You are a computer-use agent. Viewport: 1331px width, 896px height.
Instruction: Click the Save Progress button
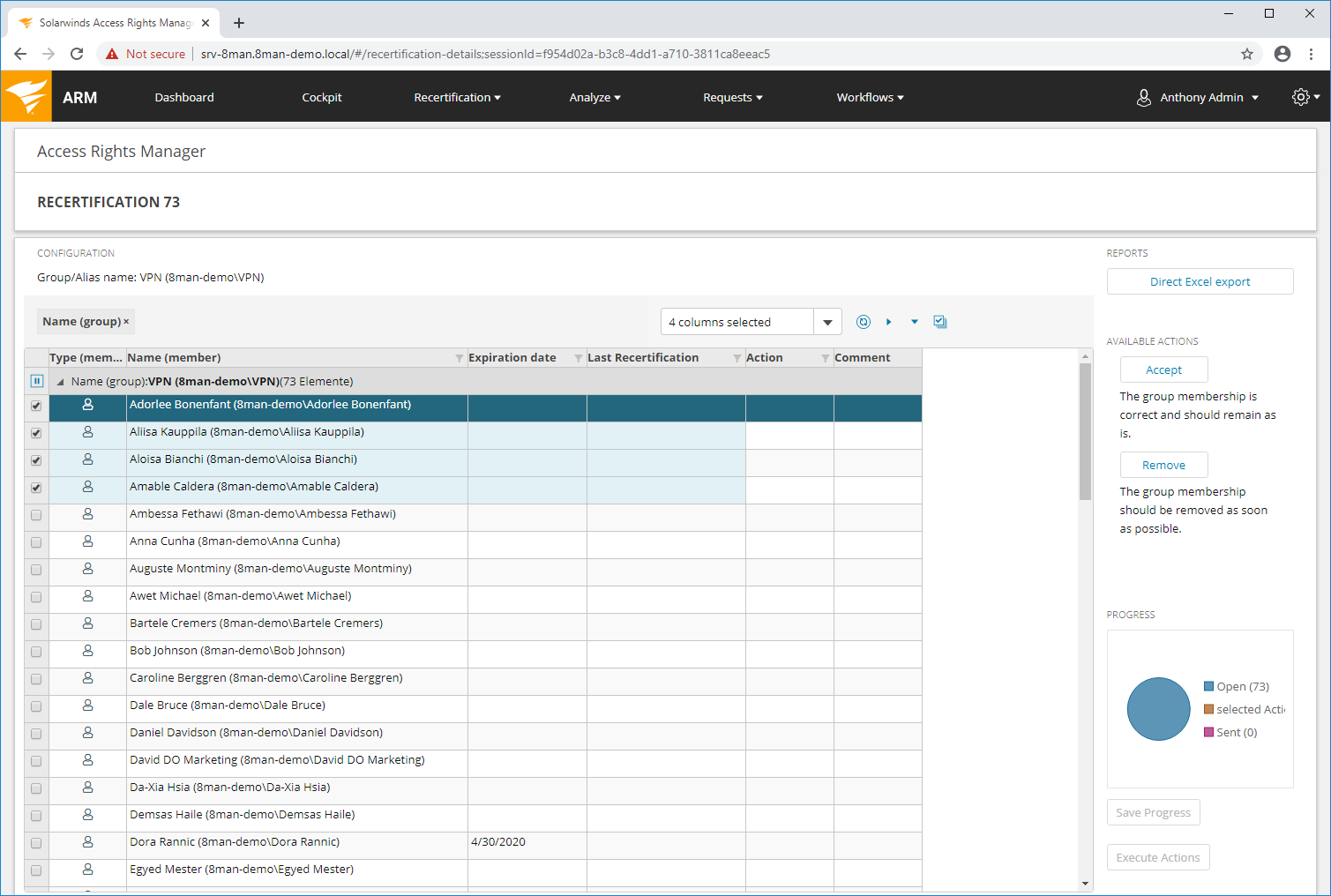1153,812
